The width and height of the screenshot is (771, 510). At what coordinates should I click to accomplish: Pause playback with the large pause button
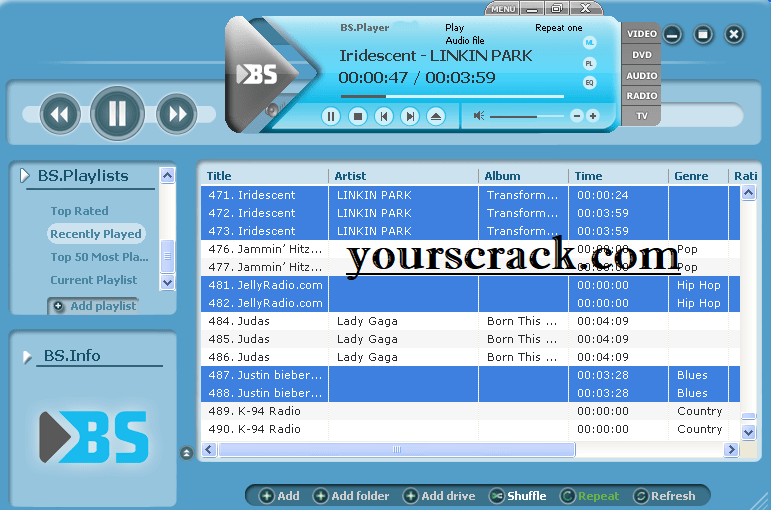tap(117, 114)
